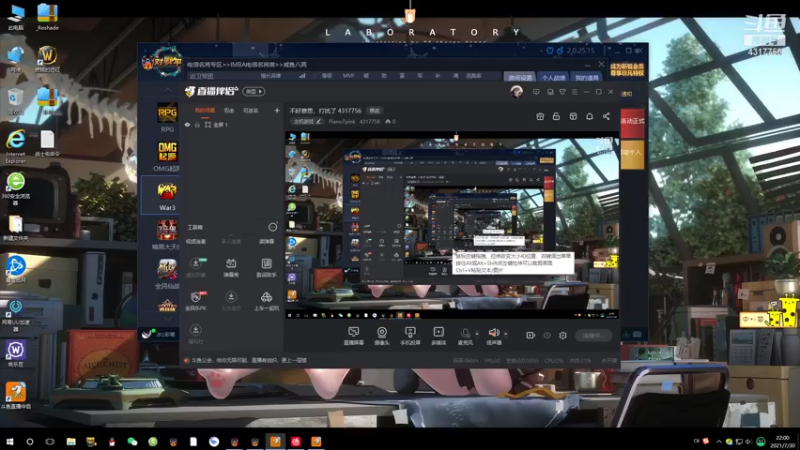Open the 房间设置 tab in the back window

coord(519,77)
